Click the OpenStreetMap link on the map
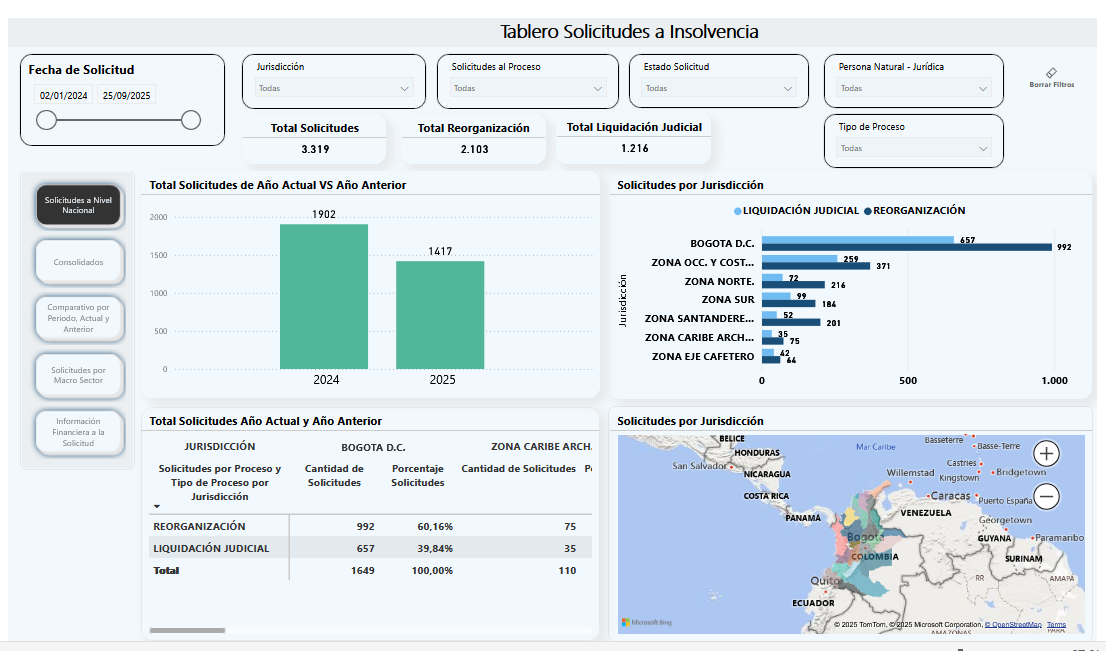The height and width of the screenshot is (651, 1106). (x=1014, y=625)
